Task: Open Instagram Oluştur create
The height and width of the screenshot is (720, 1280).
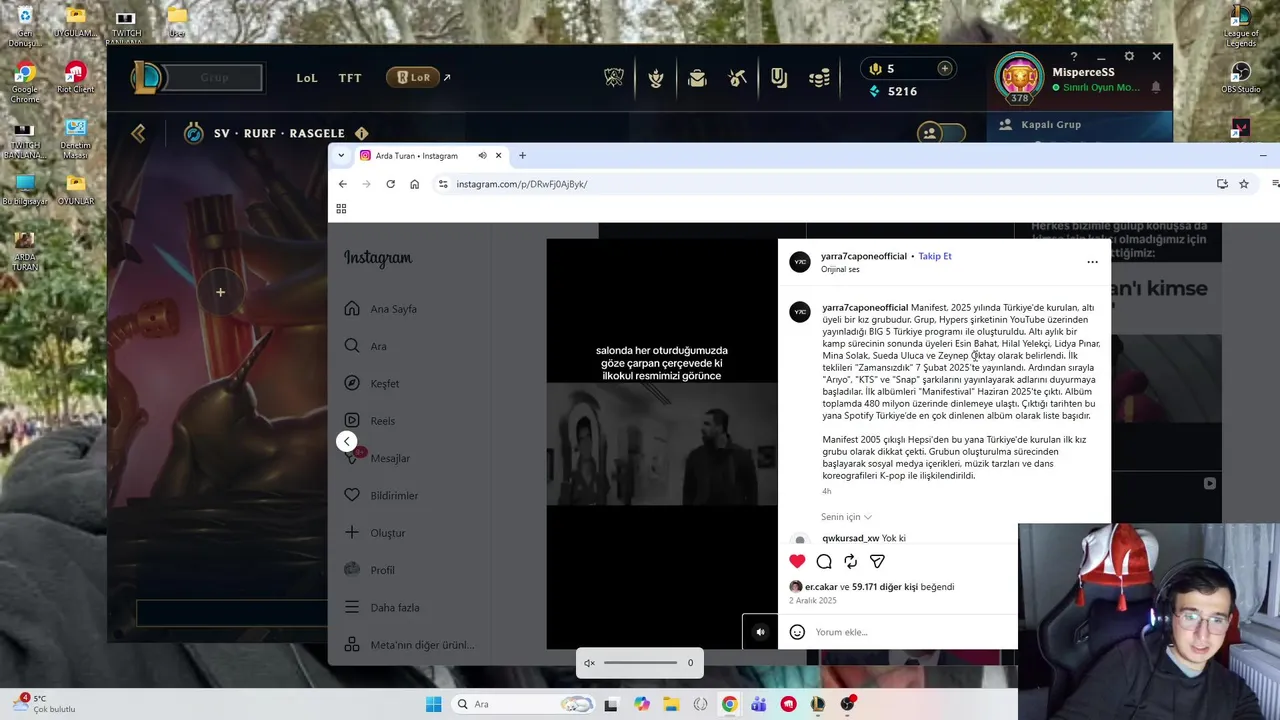Action: point(374,533)
